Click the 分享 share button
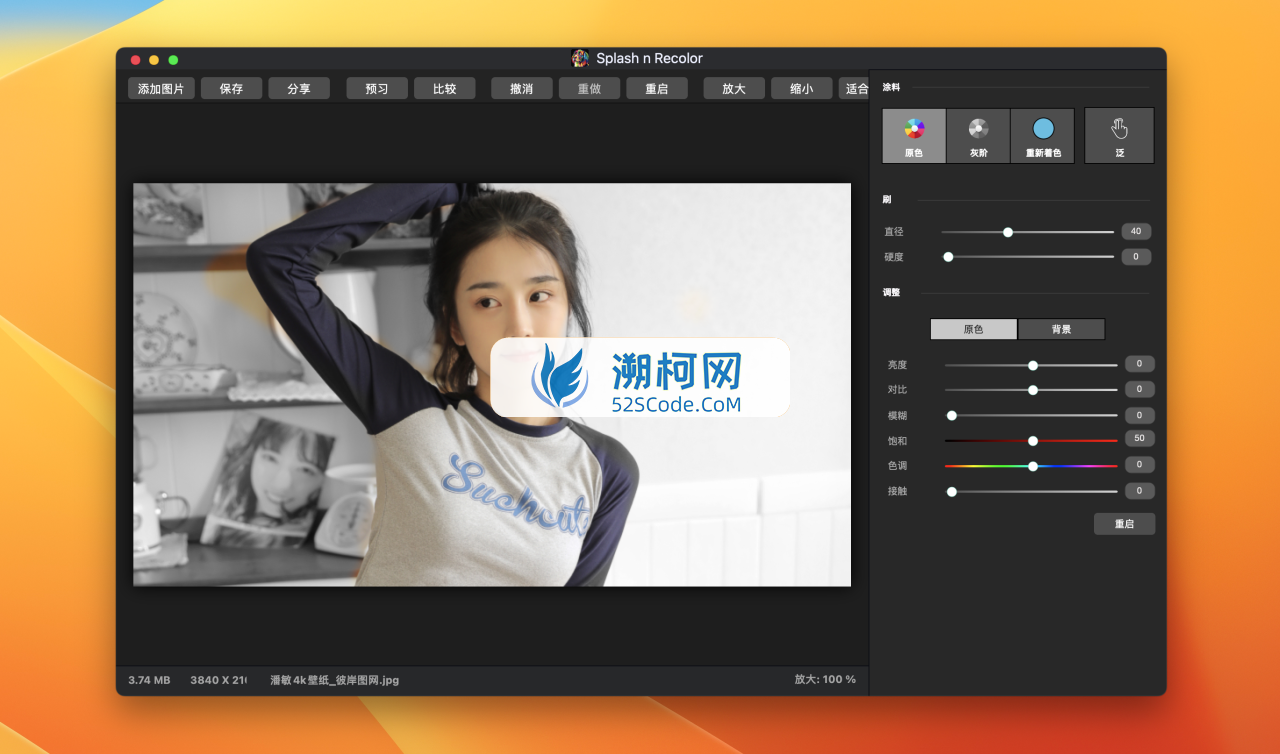1280x754 pixels. pyautogui.click(x=299, y=88)
